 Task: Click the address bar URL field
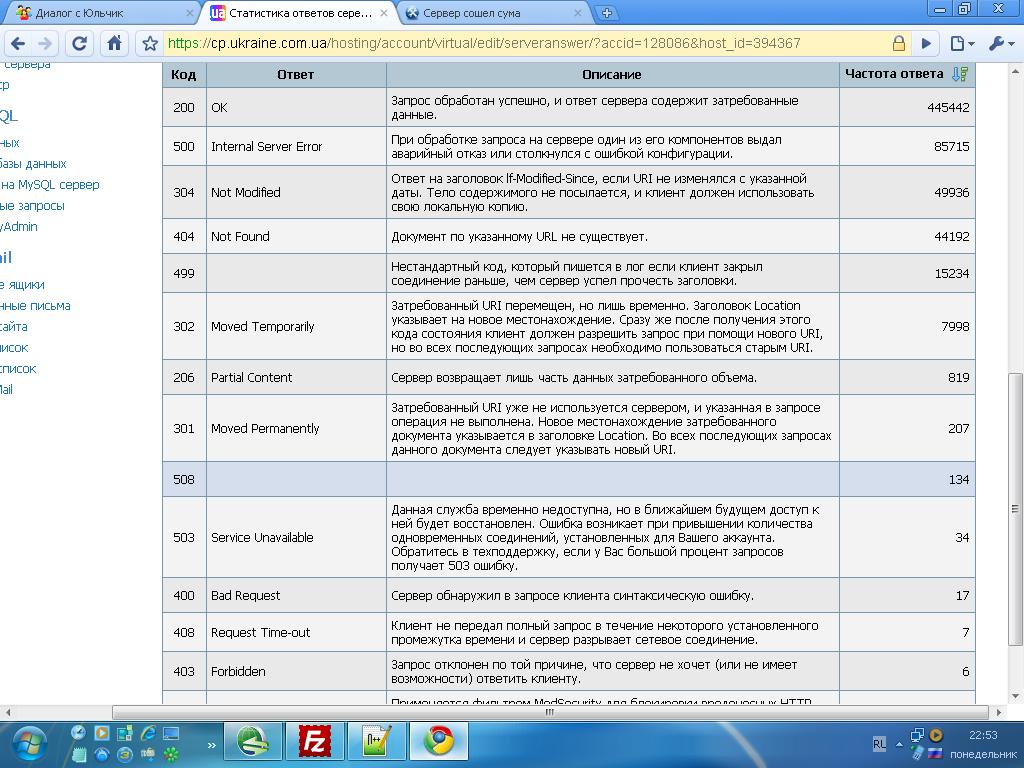[x=520, y=44]
